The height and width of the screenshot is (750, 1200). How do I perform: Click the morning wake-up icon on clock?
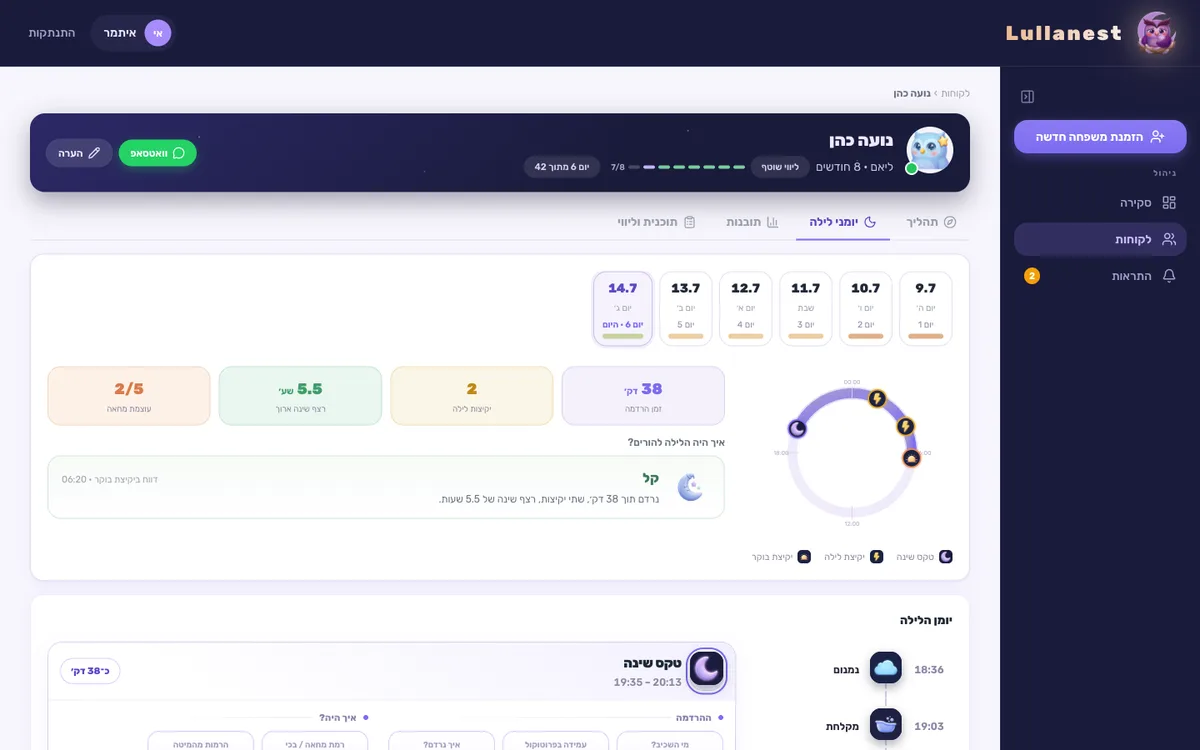point(911,458)
